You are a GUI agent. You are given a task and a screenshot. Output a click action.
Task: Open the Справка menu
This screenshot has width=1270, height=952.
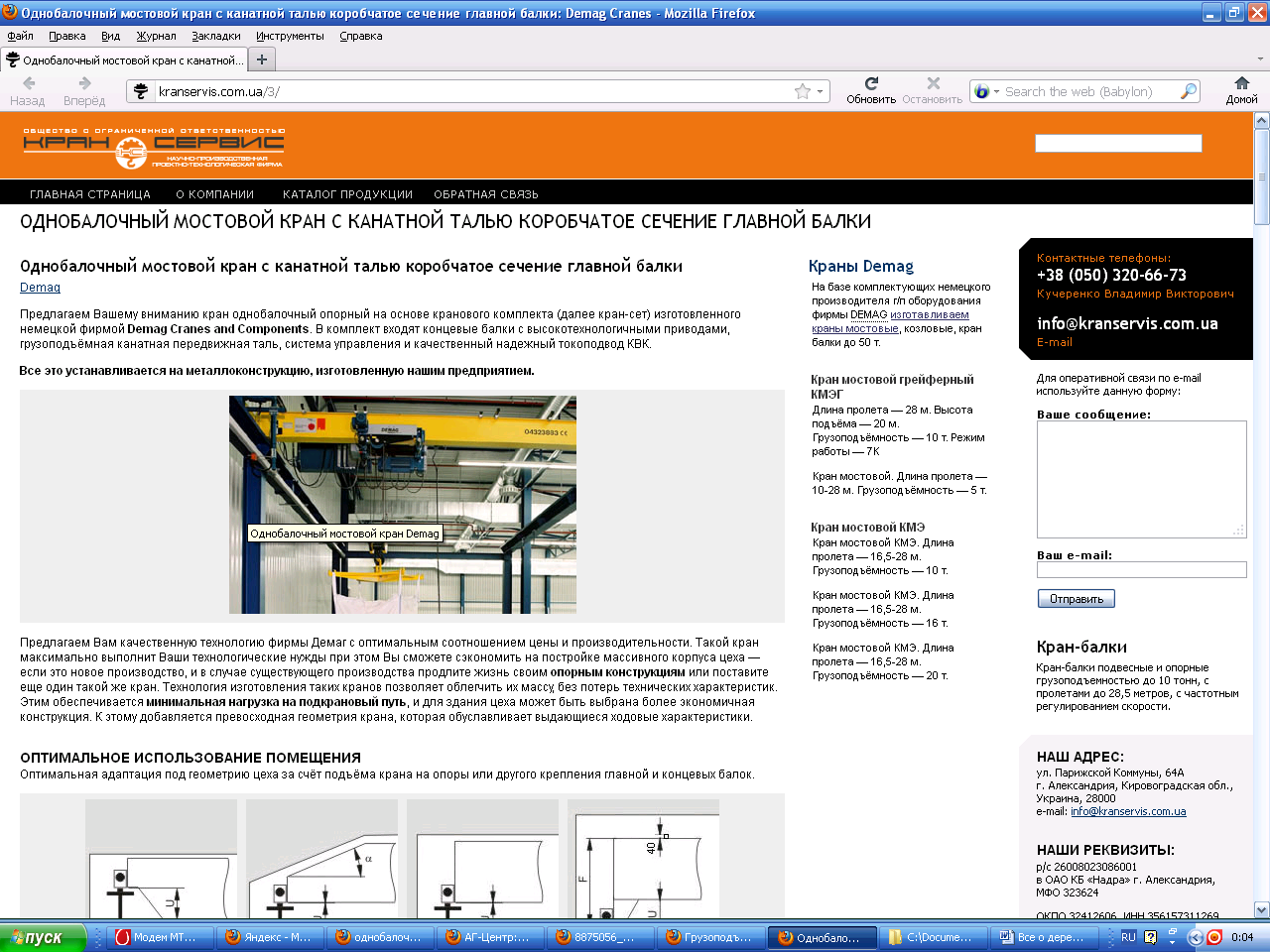coord(361,36)
